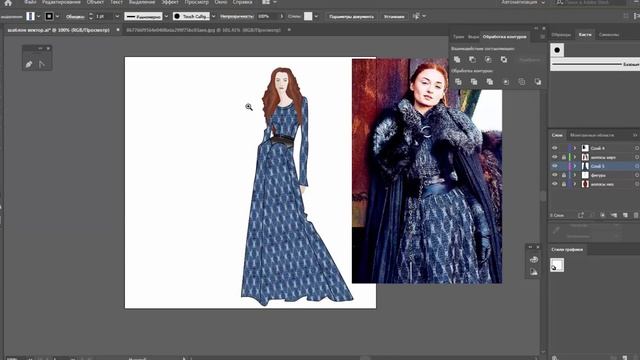Click the Intersect shape mode icon

tap(488, 60)
